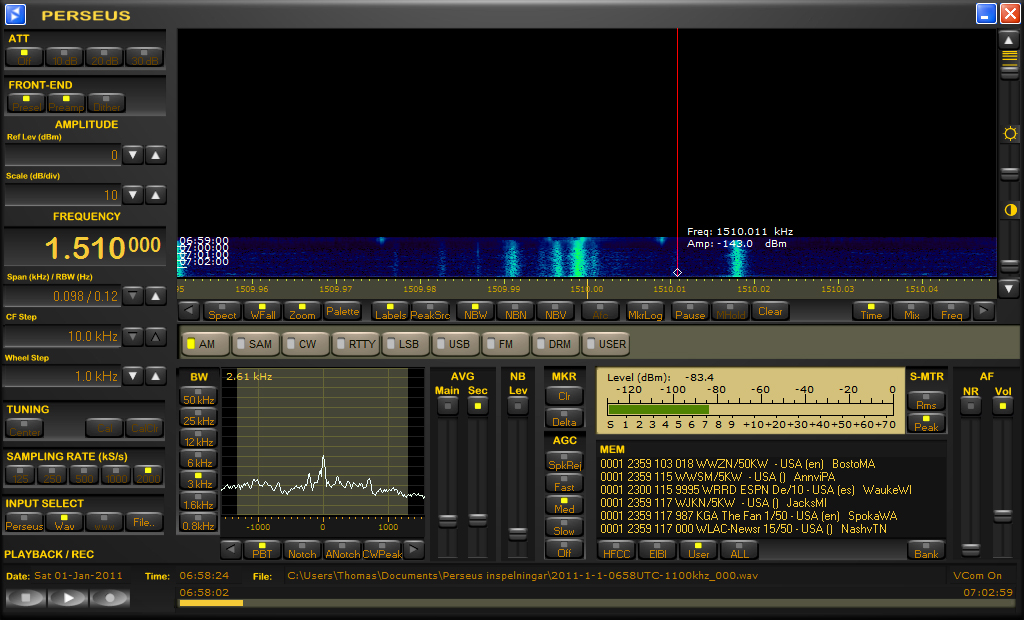1024x620 pixels.
Task: Switch to USB mode
Action: click(x=456, y=344)
